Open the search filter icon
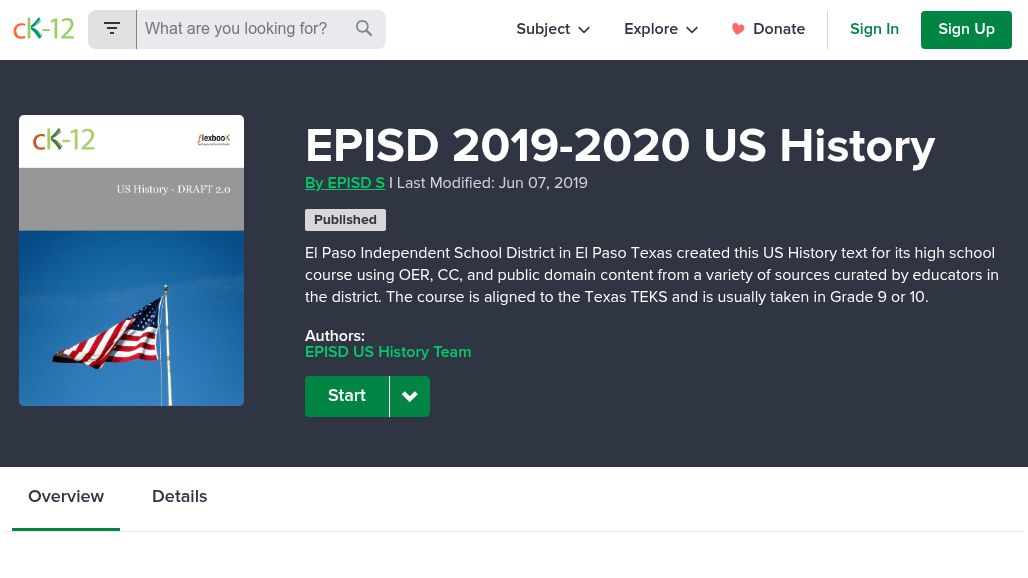 (x=112, y=29)
